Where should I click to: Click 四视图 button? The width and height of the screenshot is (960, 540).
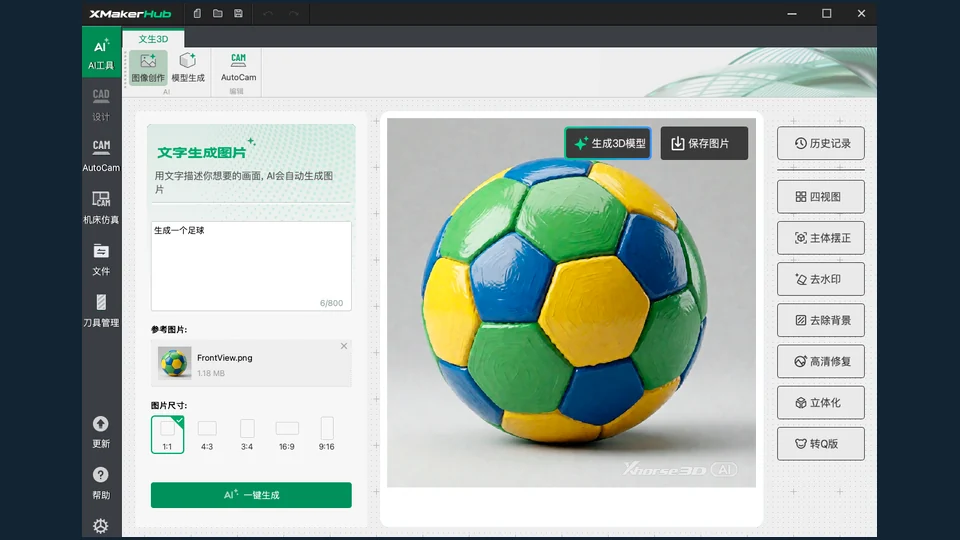(x=821, y=197)
